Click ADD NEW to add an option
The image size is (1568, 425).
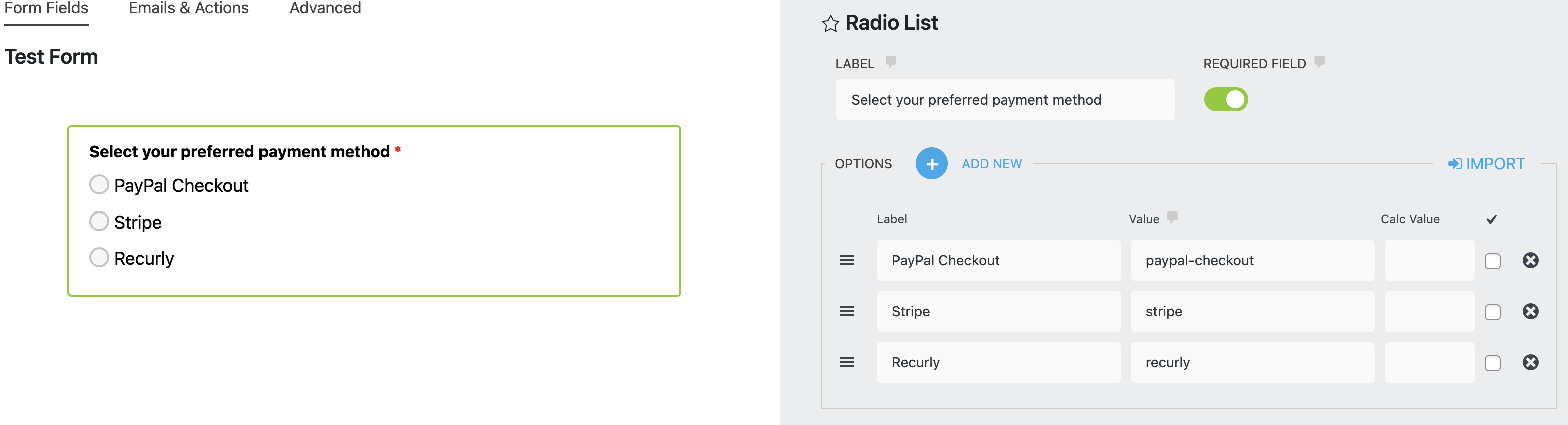(x=991, y=164)
